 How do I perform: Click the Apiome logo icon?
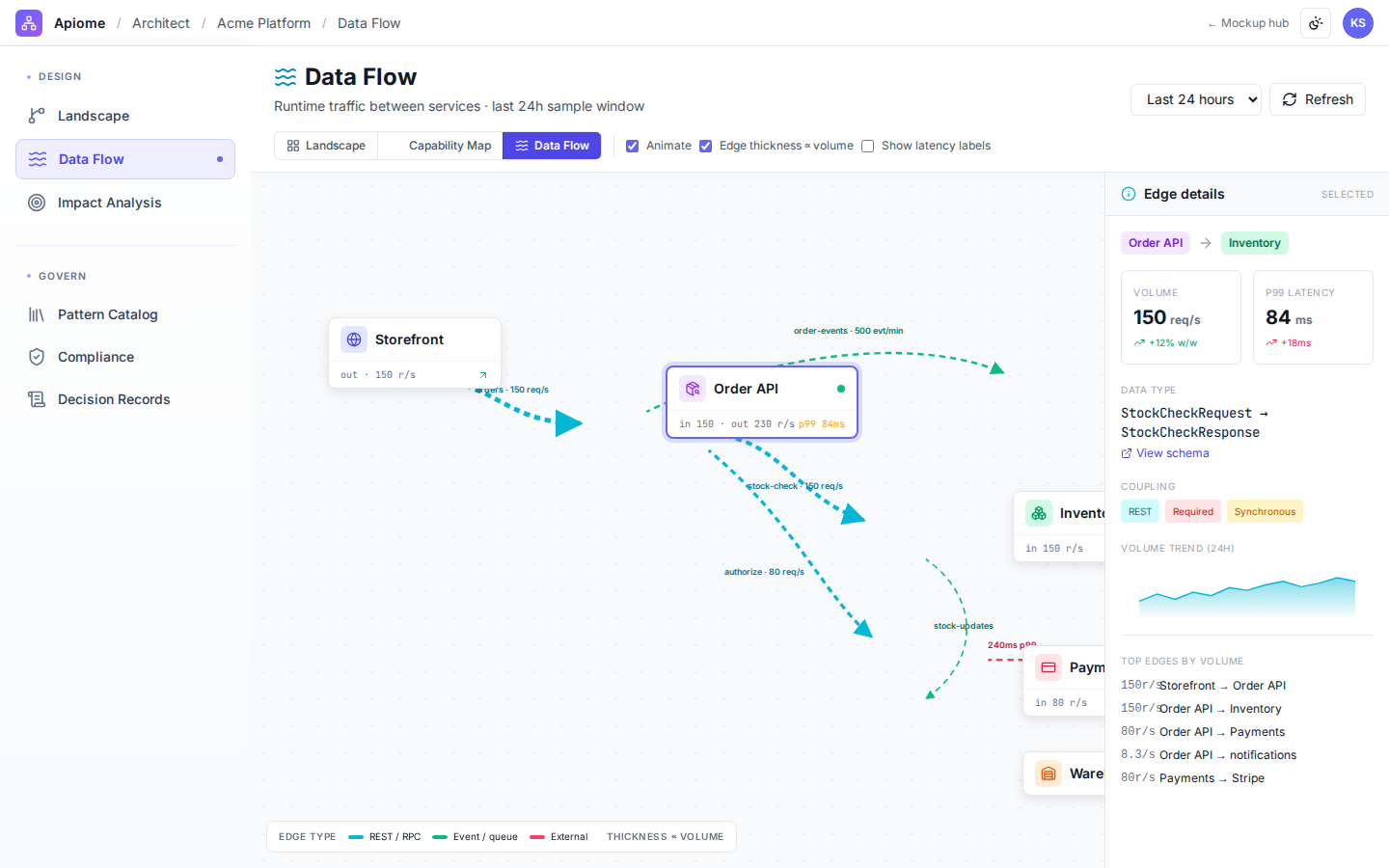(29, 23)
